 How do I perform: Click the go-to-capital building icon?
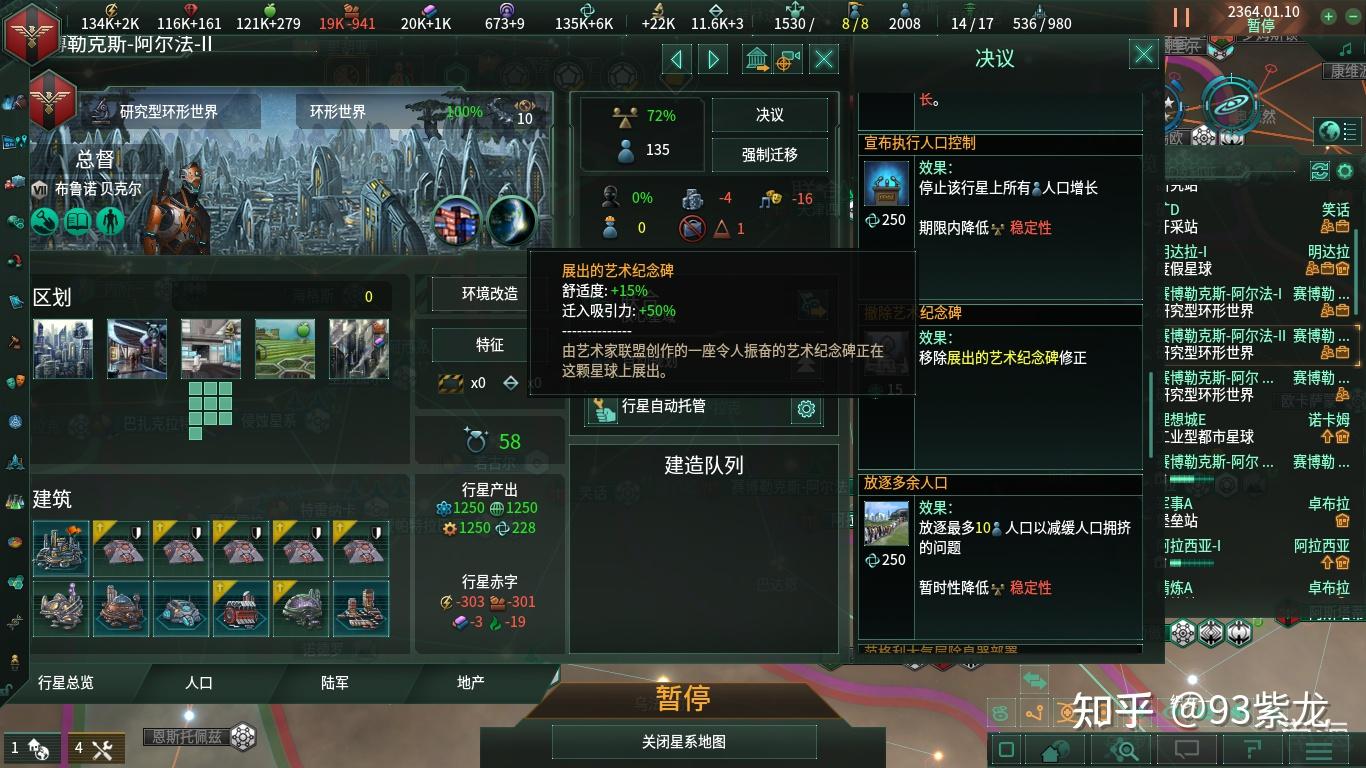tap(756, 59)
